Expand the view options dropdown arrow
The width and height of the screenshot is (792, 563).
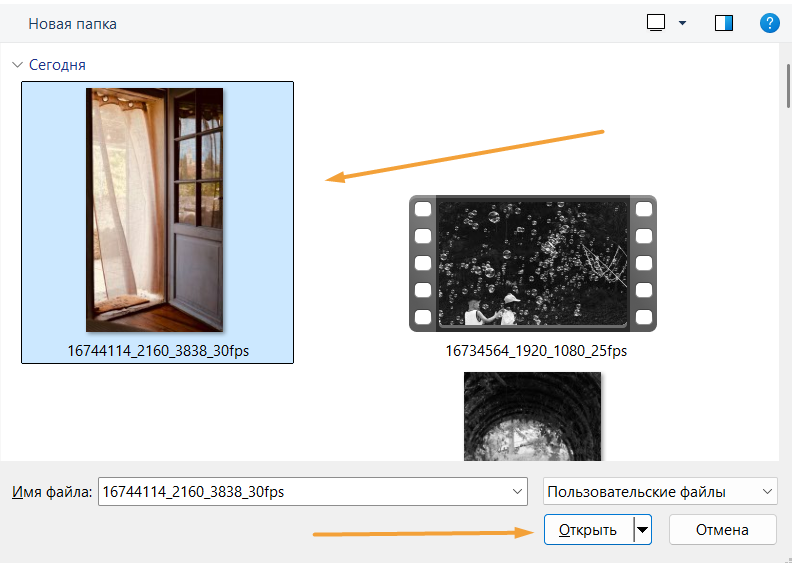[x=682, y=23]
